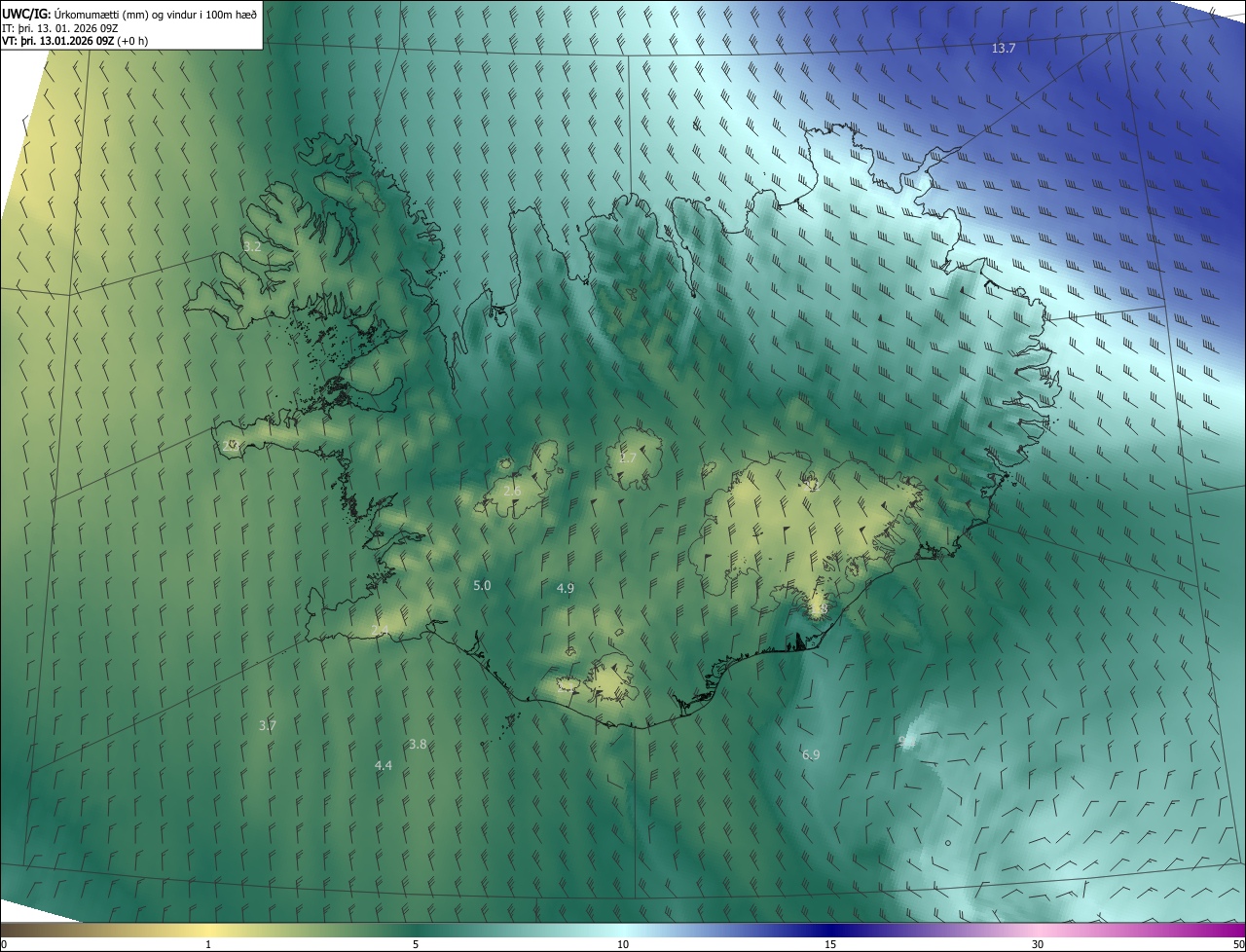Click the 5.0 value on the map

coord(482,585)
